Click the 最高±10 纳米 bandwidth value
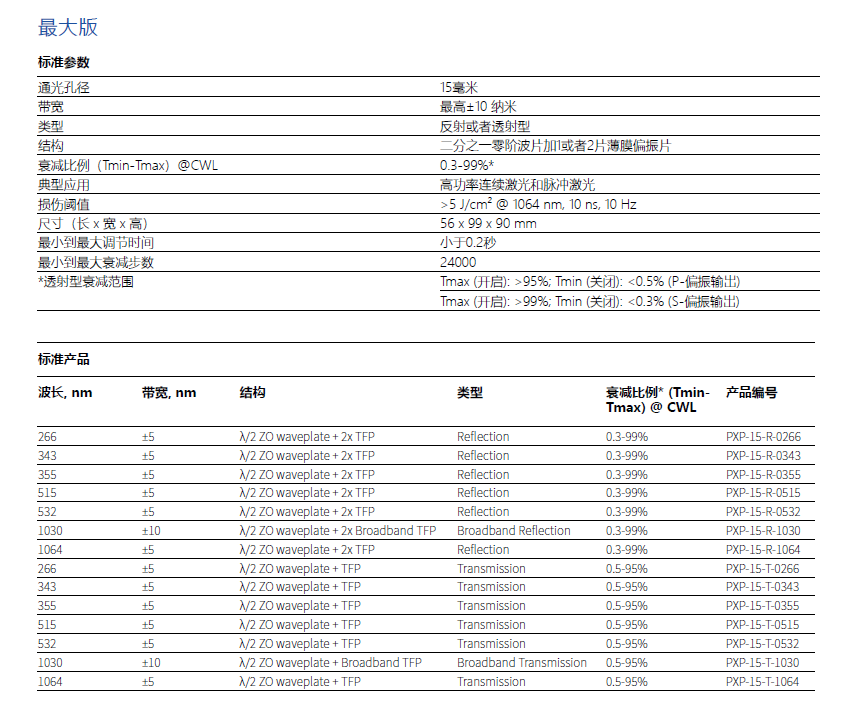848x711 pixels. point(478,107)
